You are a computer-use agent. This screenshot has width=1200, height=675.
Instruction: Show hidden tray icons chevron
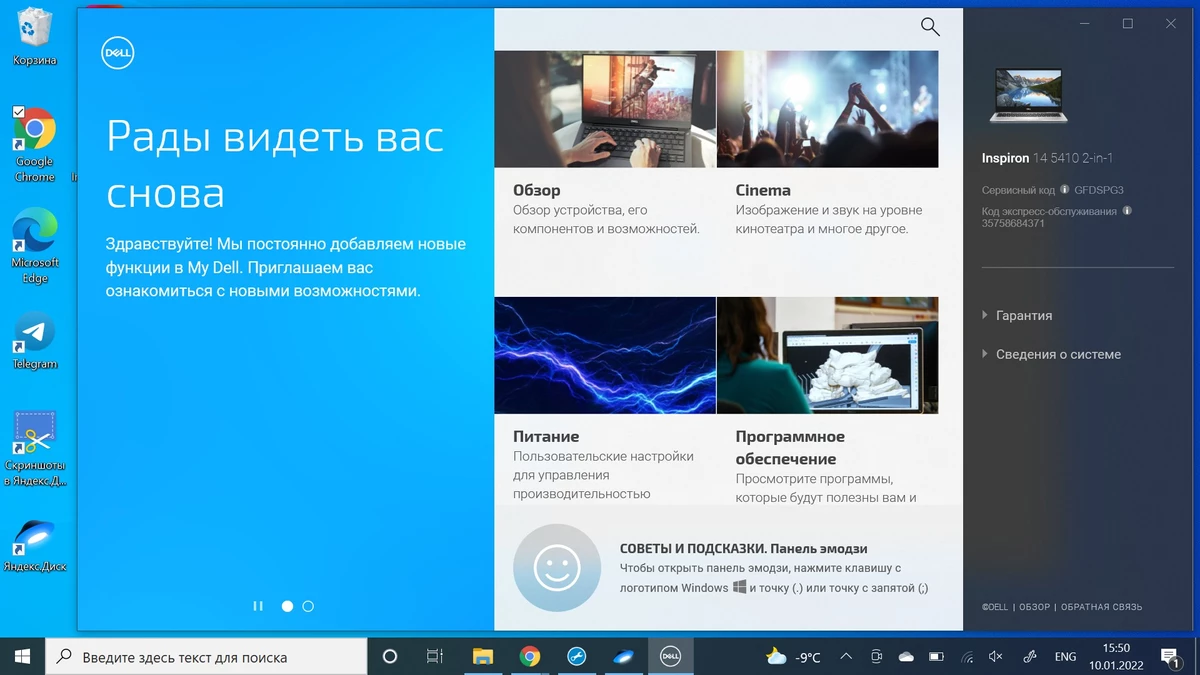(x=846, y=657)
